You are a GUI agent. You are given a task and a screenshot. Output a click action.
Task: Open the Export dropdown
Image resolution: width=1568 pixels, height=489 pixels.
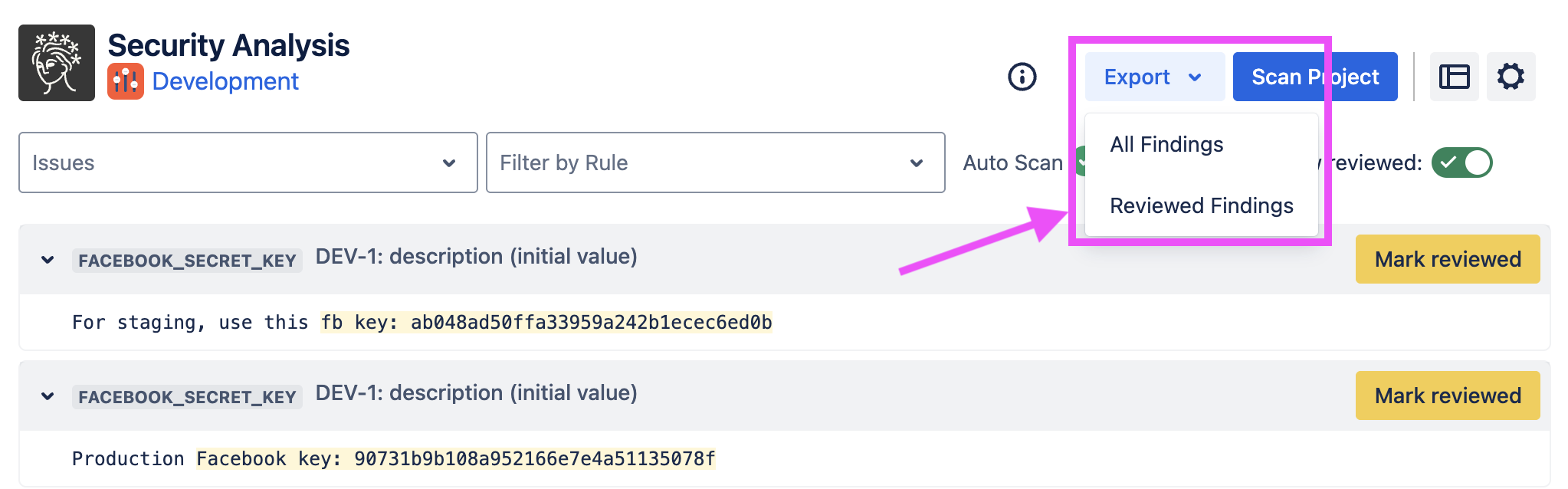click(1153, 77)
